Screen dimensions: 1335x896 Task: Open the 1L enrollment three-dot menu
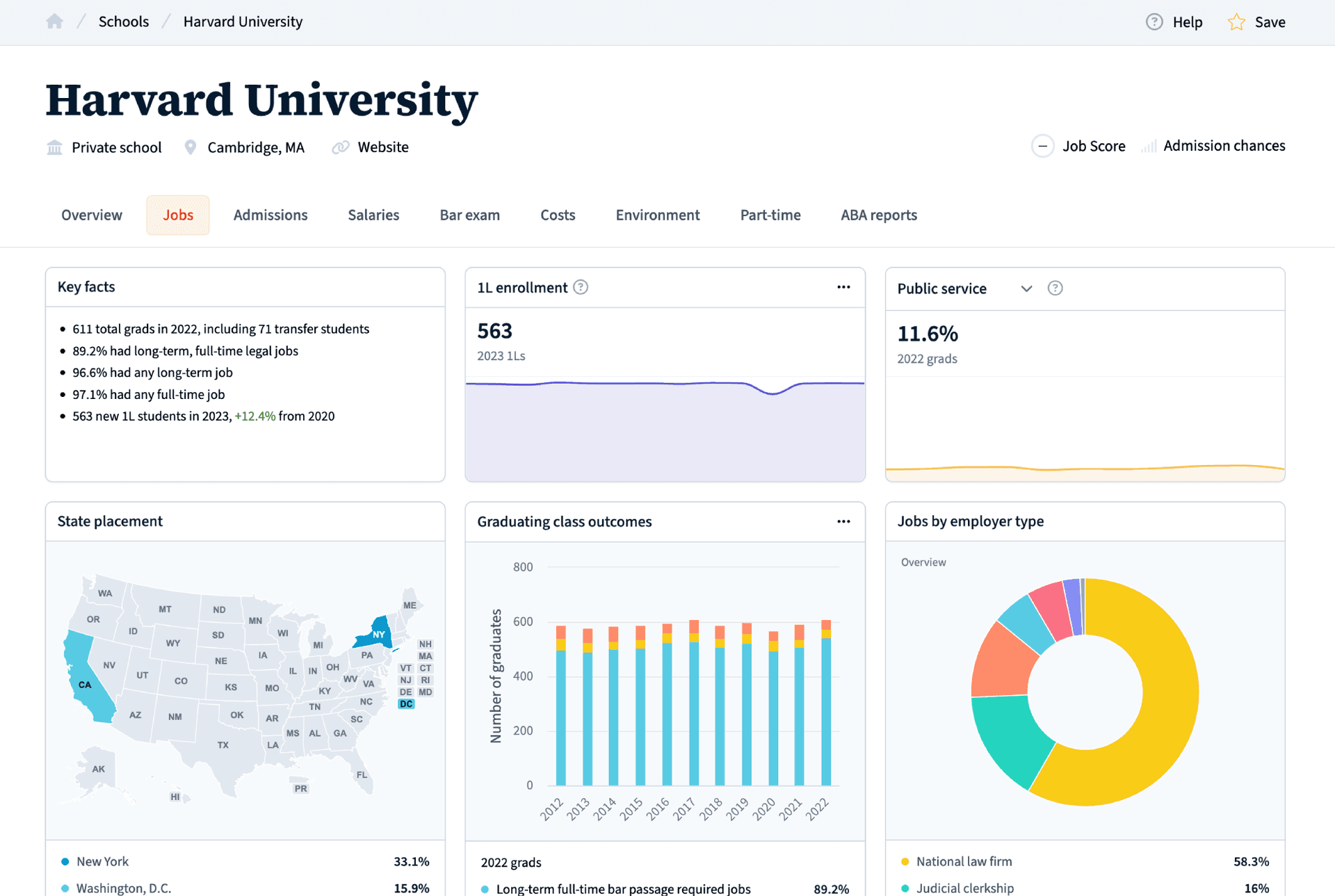[x=843, y=287]
